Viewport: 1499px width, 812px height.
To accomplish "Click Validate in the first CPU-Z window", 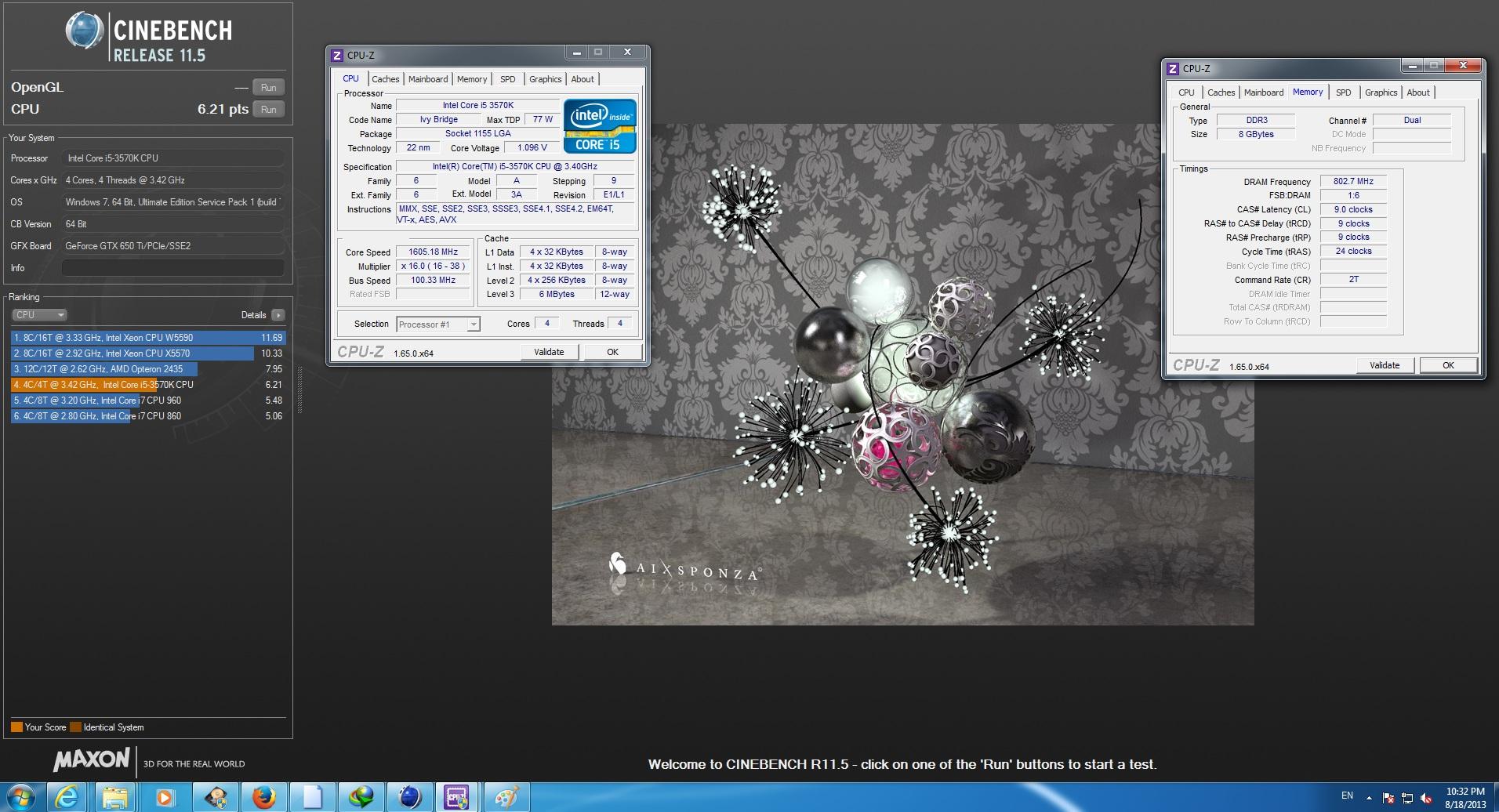I will 549,352.
